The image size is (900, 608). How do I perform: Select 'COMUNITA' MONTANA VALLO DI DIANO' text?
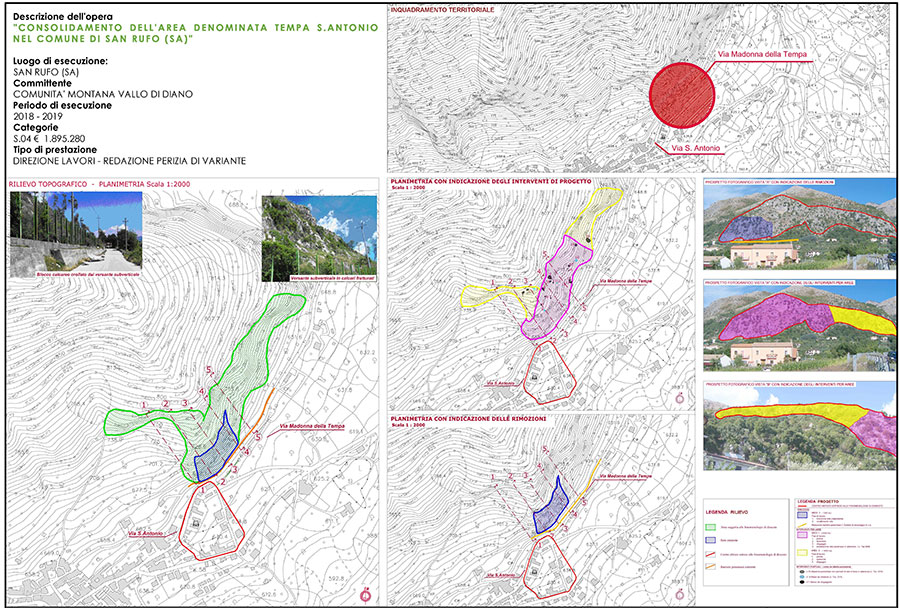[103, 94]
